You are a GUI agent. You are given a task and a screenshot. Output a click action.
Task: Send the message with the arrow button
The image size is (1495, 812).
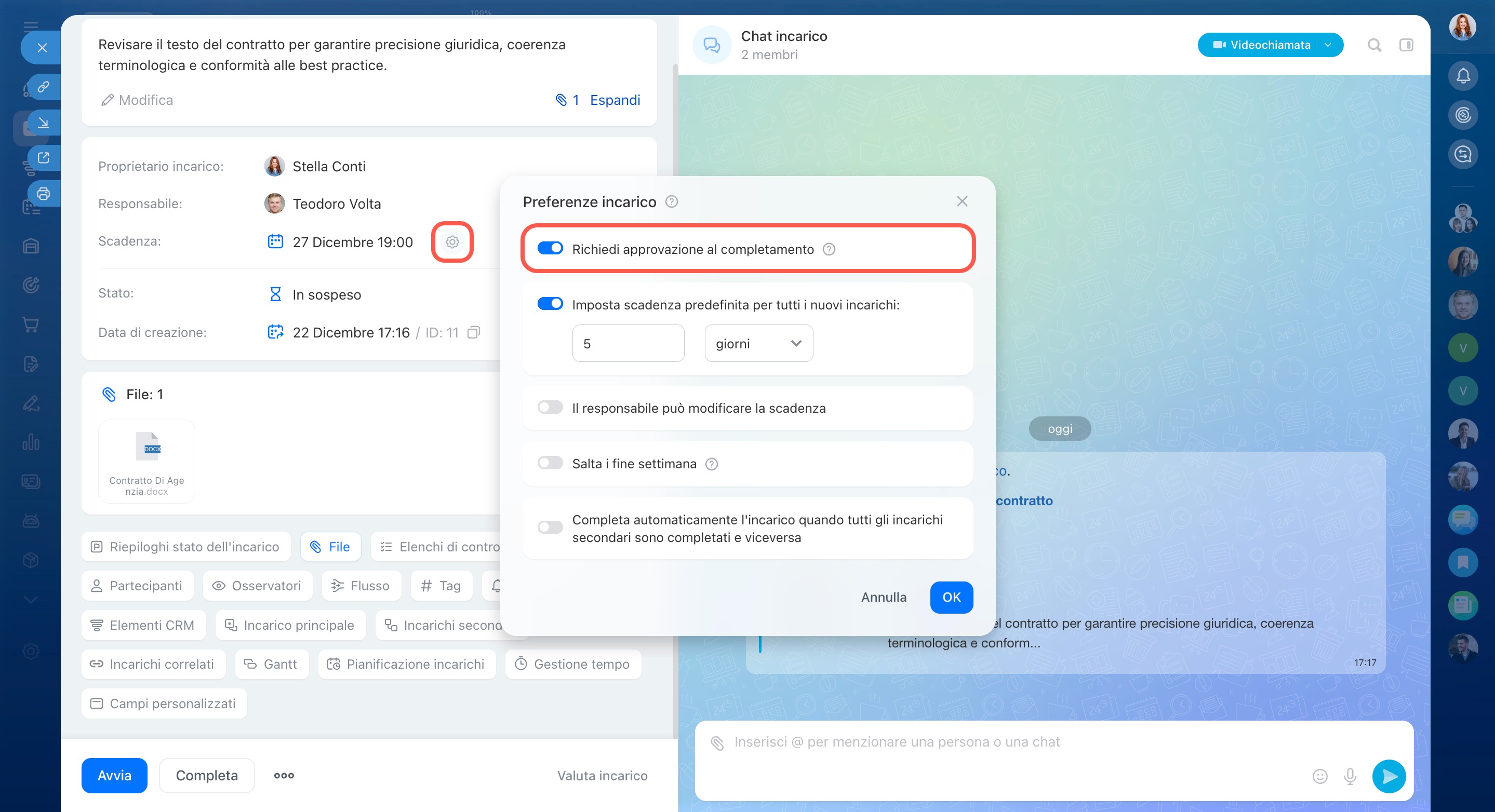click(x=1389, y=776)
